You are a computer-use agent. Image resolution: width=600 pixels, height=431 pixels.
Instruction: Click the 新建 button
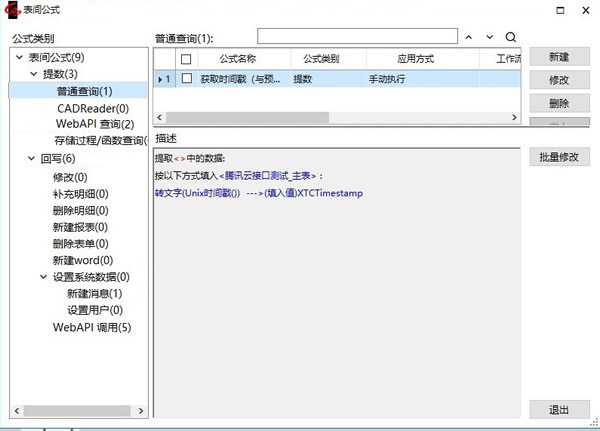coord(559,57)
